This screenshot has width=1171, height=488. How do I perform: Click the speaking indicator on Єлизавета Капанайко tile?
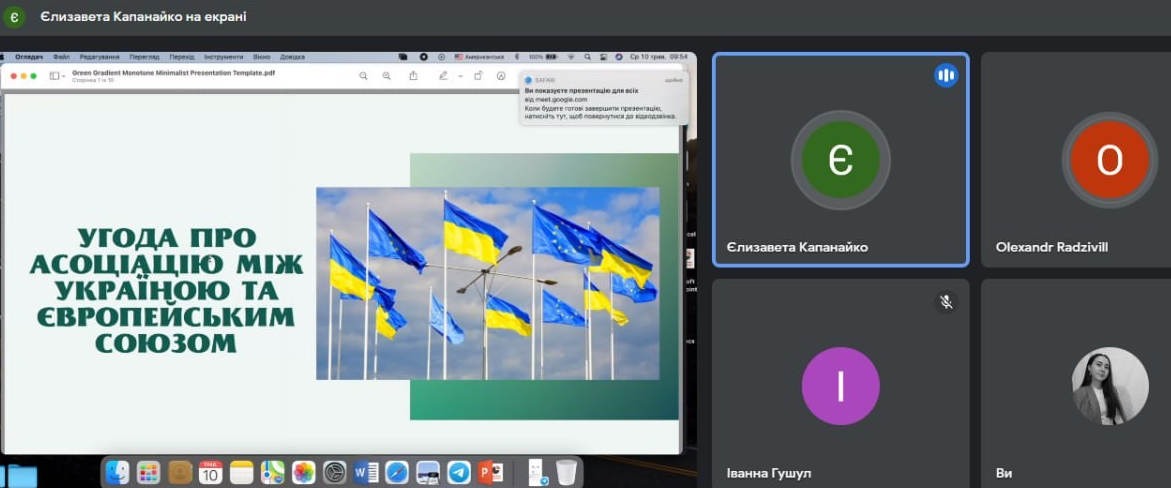pos(946,75)
